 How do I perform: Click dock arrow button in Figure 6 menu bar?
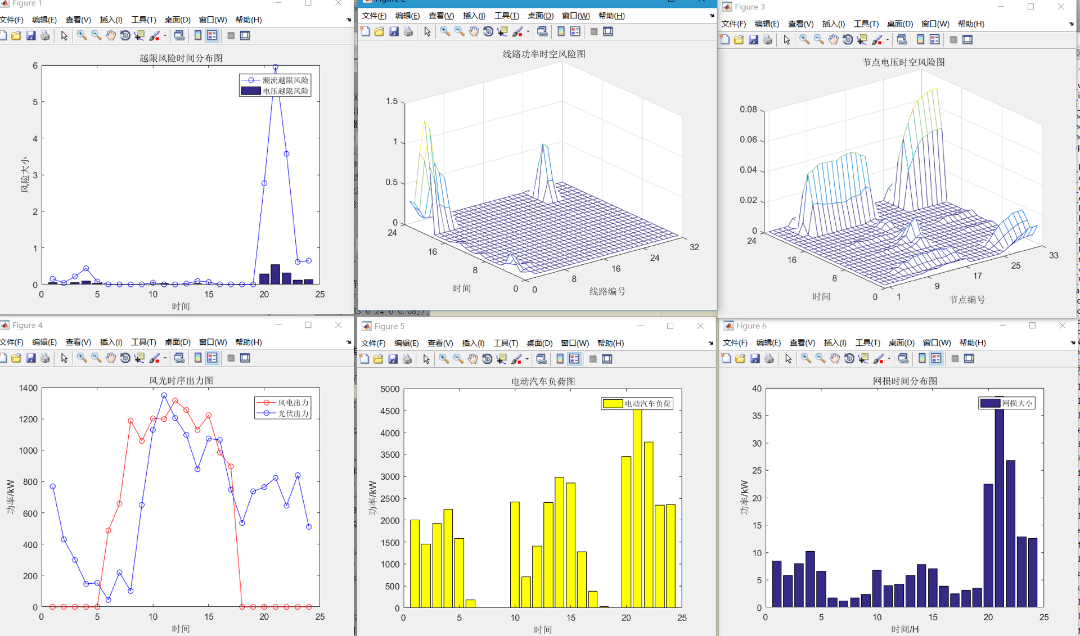coord(1074,343)
